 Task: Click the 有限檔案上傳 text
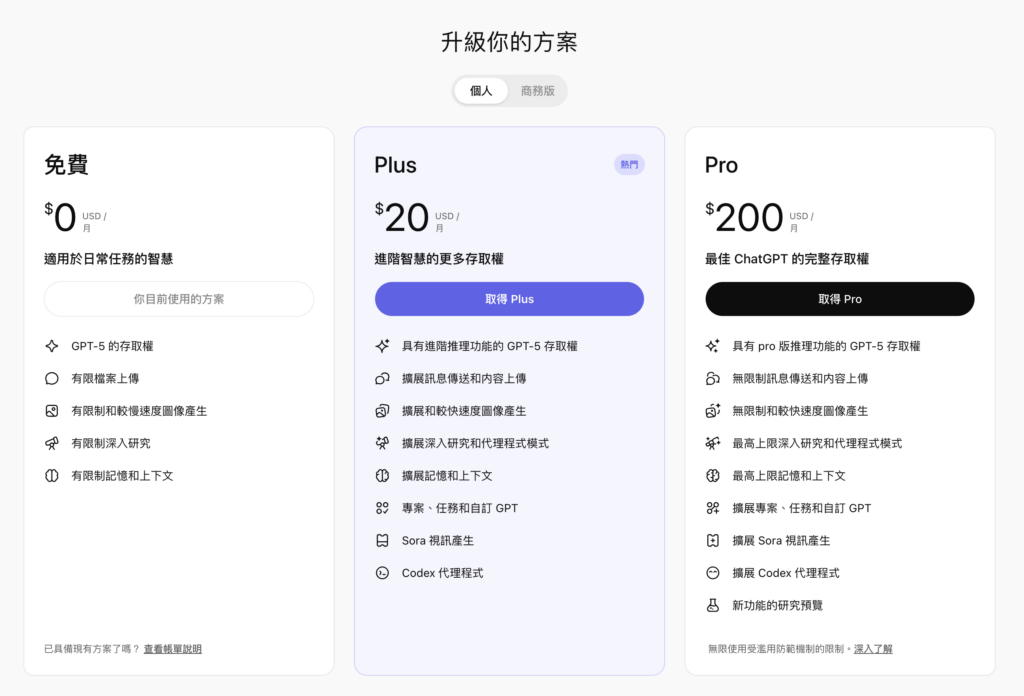[x=105, y=379]
